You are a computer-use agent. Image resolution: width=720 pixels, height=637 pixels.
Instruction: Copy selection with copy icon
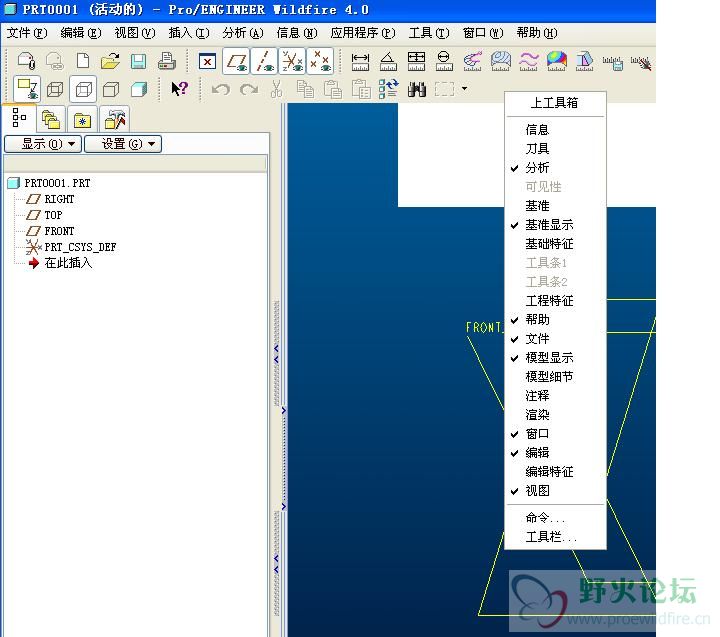pyautogui.click(x=305, y=89)
